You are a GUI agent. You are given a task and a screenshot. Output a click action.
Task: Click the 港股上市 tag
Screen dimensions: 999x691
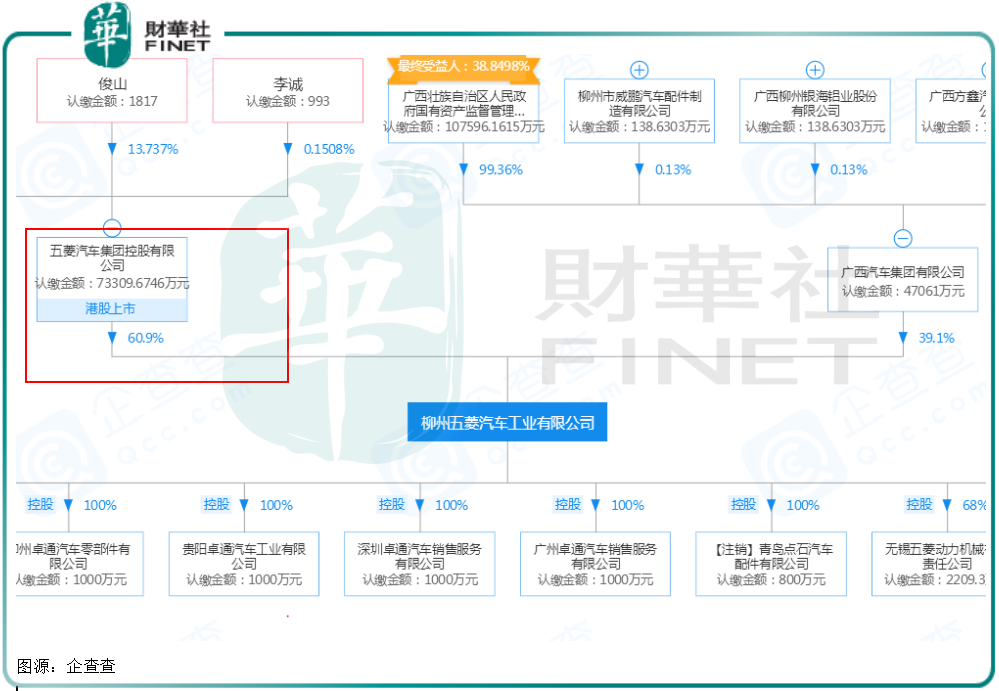click(111, 310)
